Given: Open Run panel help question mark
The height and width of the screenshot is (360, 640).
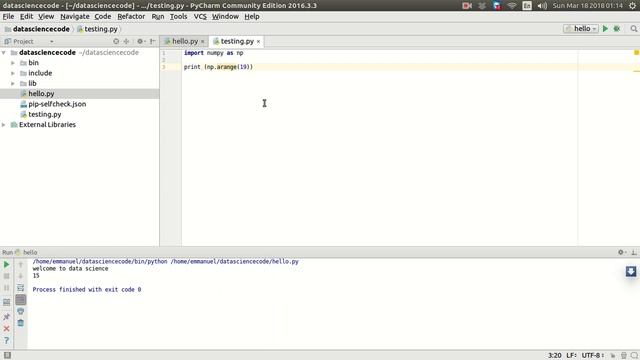Looking at the screenshot, I should point(7,340).
